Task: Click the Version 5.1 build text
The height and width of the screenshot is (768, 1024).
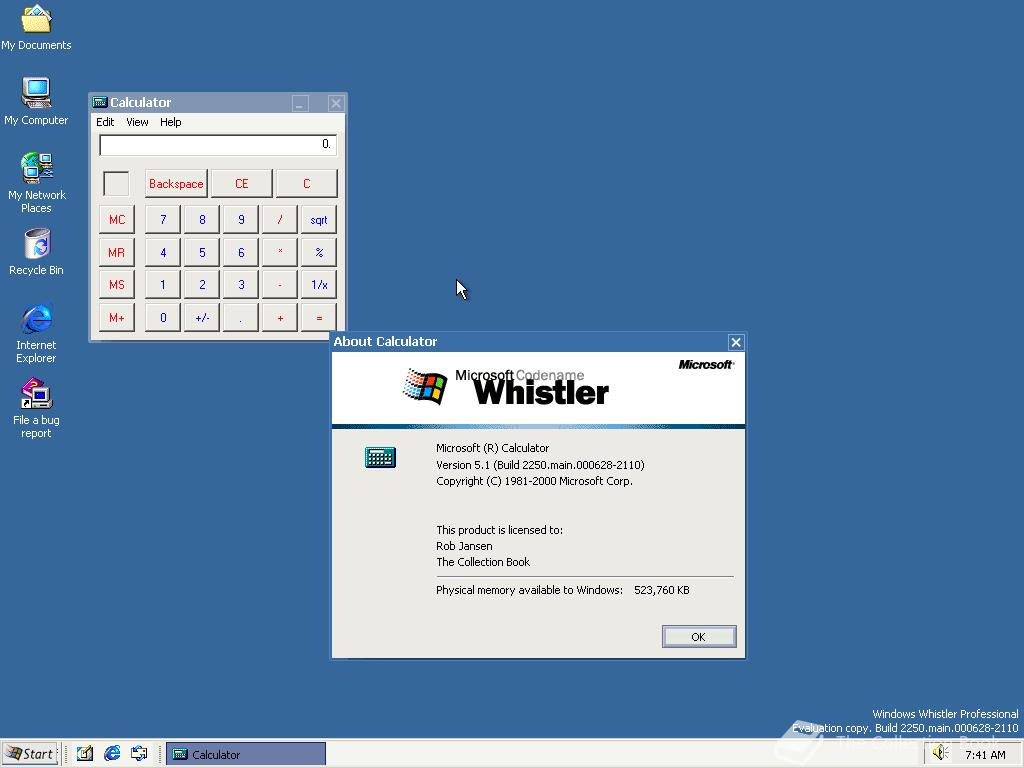Action: (540, 465)
